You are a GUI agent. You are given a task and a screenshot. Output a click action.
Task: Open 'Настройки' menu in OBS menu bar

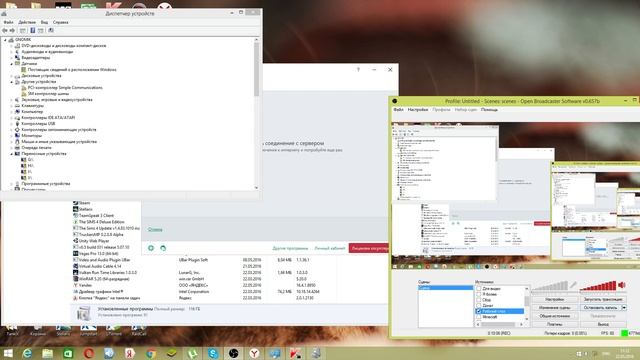[x=418, y=110]
